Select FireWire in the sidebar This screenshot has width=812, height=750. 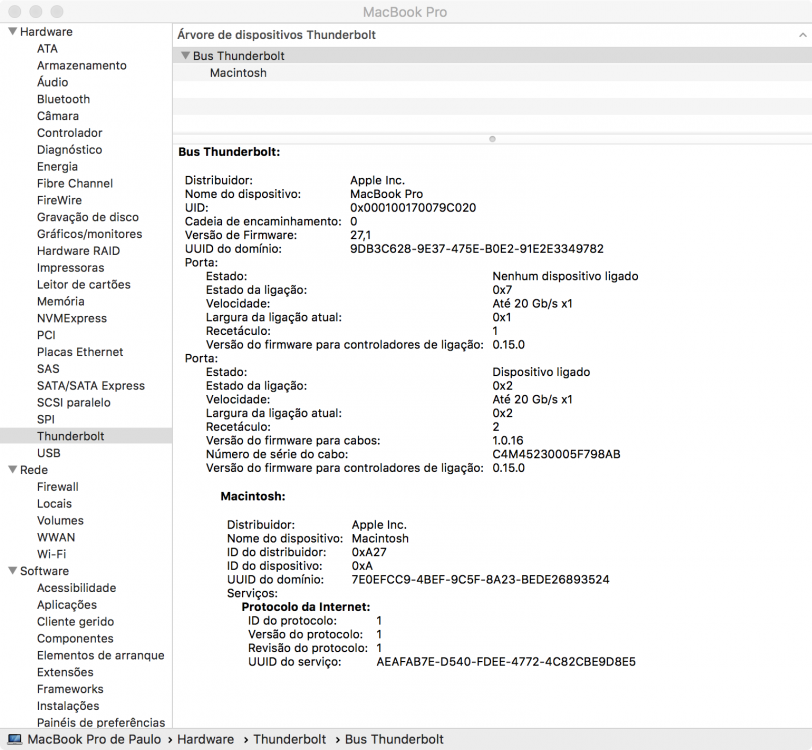59,200
